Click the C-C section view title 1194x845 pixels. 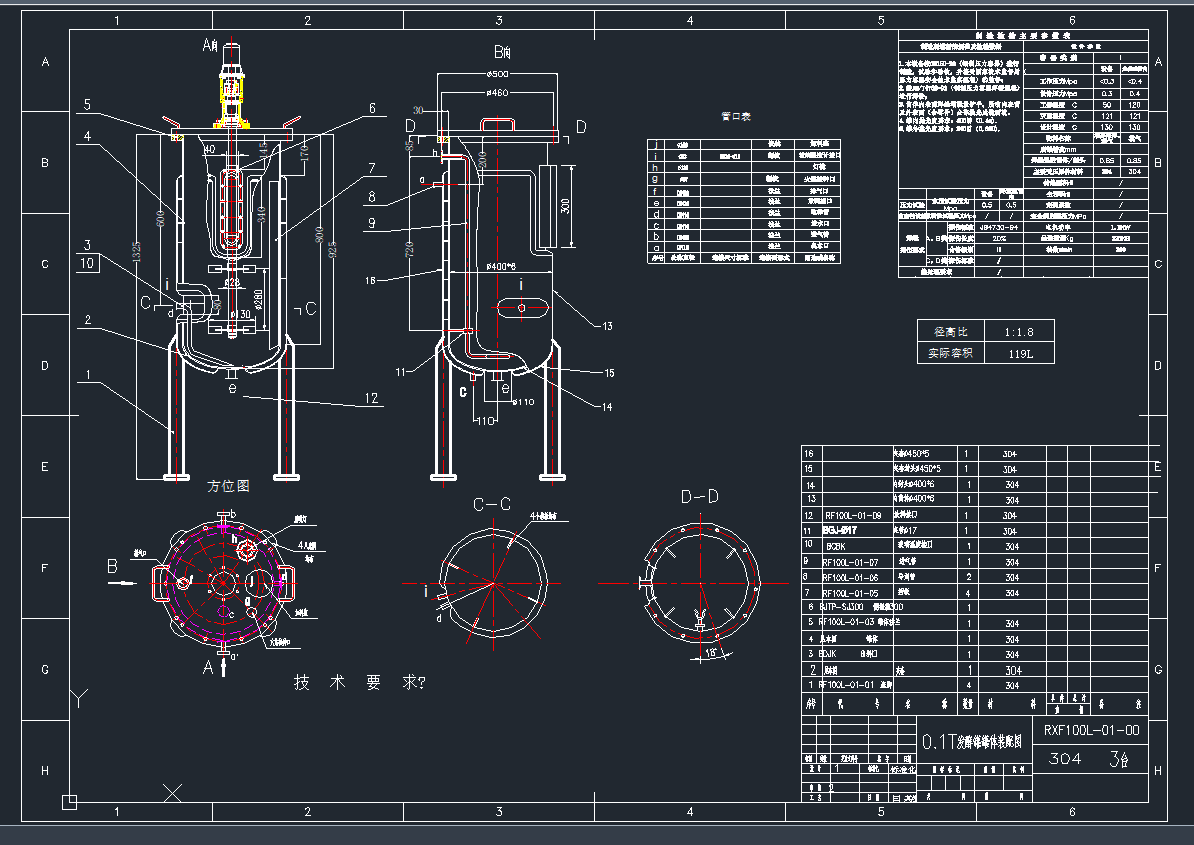pyautogui.click(x=493, y=505)
